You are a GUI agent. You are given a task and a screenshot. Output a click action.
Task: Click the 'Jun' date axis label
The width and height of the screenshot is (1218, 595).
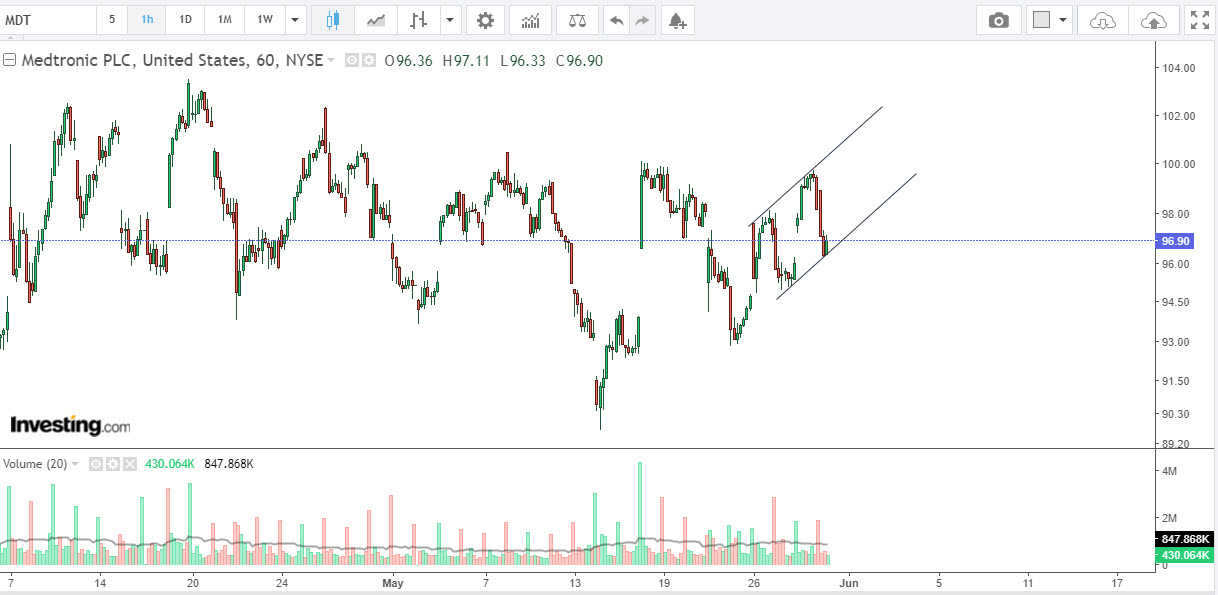(847, 581)
